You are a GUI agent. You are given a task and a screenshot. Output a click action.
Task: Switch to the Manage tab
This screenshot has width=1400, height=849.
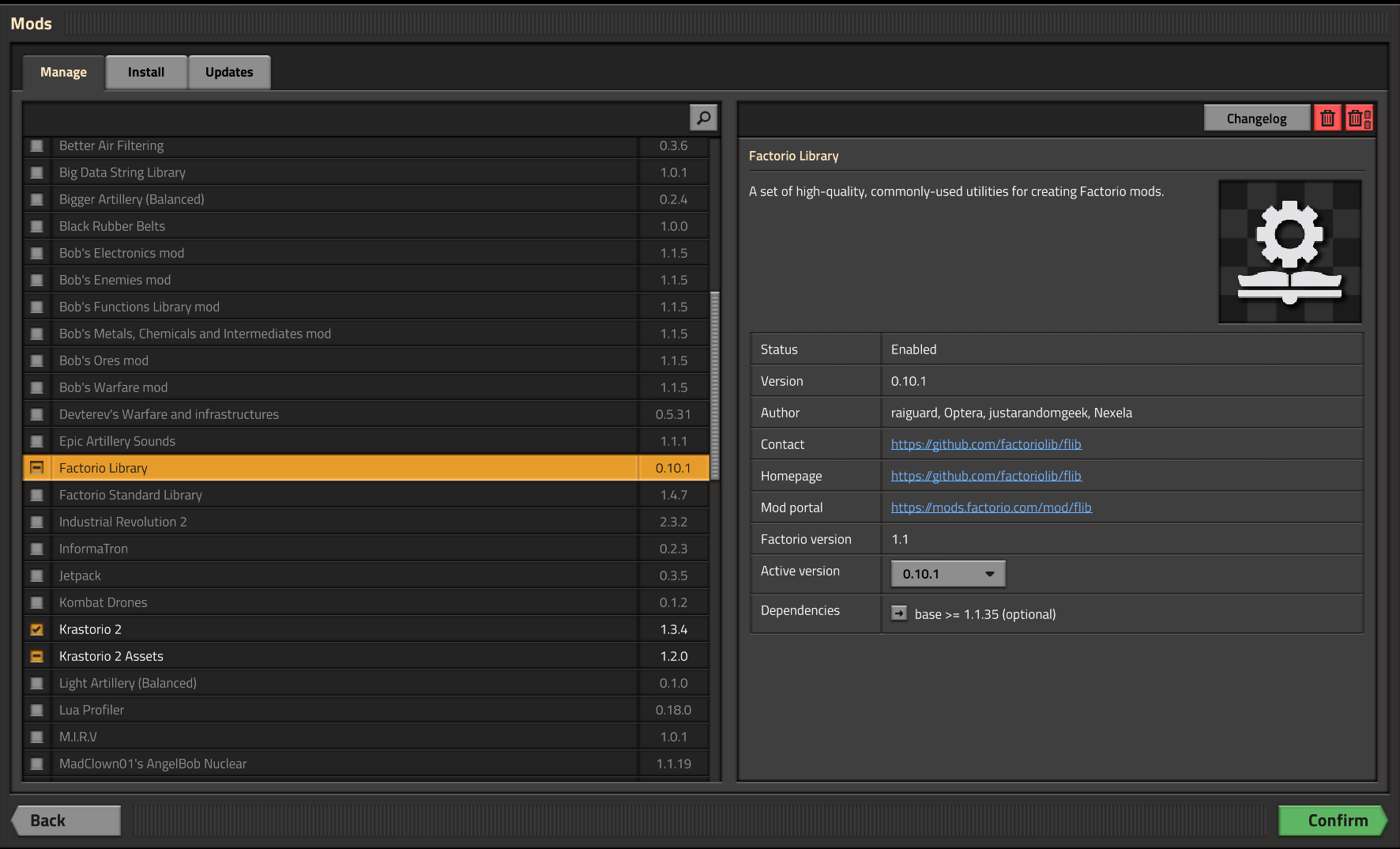coord(63,72)
